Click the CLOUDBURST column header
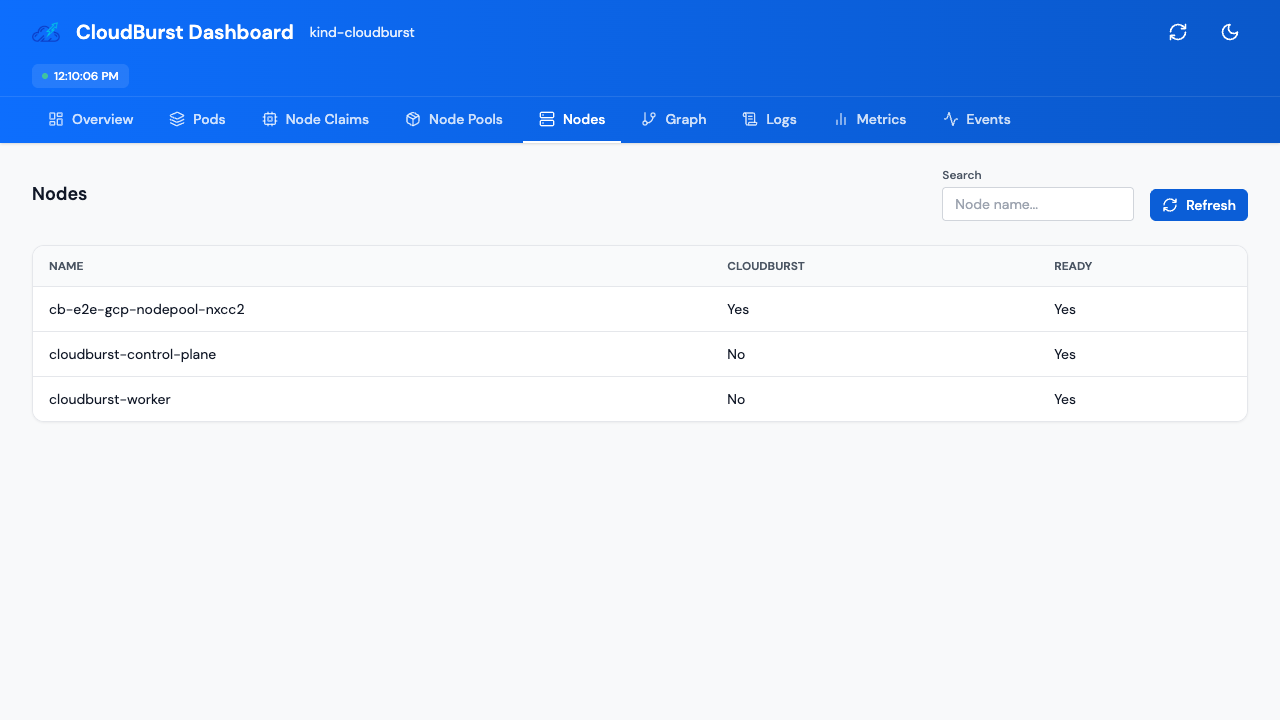The width and height of the screenshot is (1280, 720). (x=766, y=266)
